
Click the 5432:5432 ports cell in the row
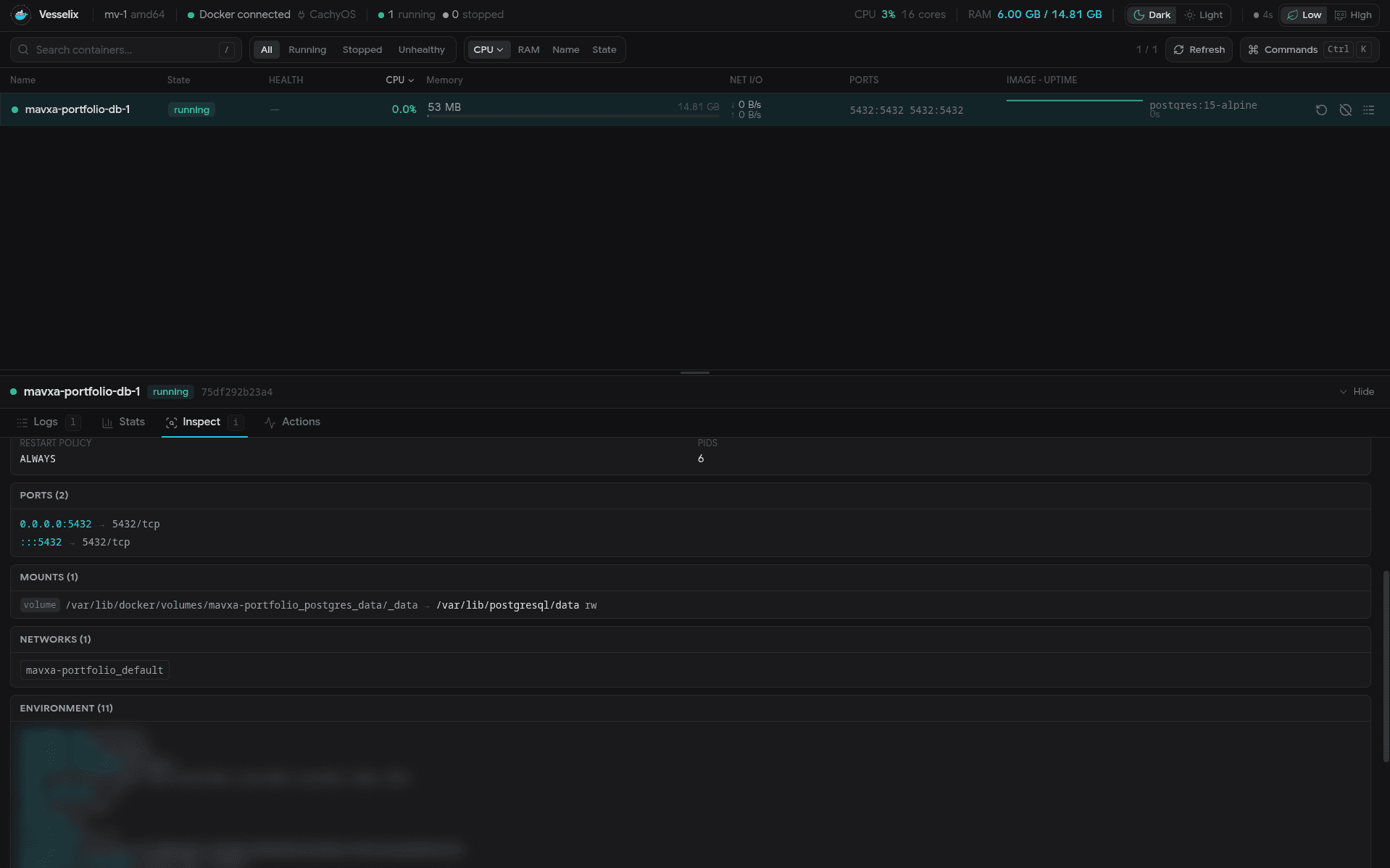point(907,110)
